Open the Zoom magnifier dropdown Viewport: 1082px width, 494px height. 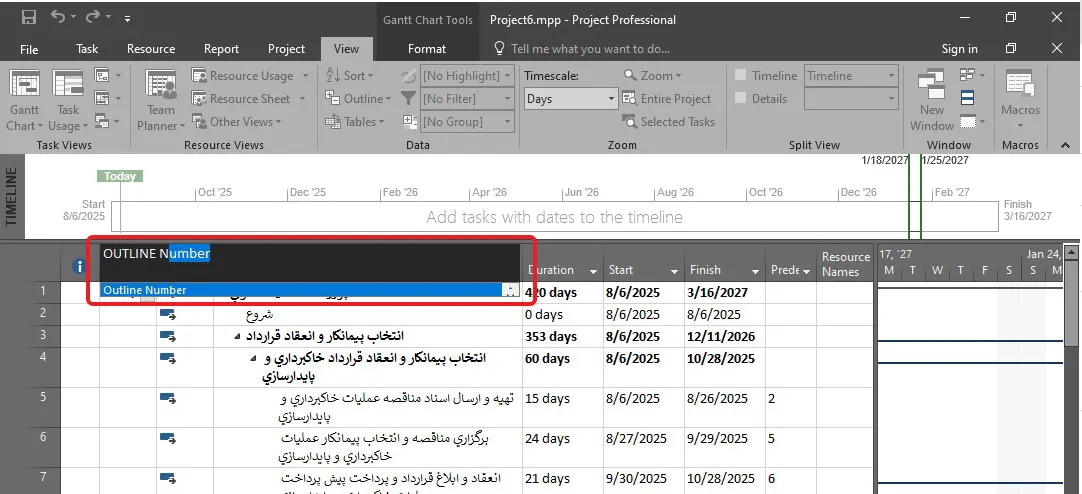pyautogui.click(x=652, y=76)
